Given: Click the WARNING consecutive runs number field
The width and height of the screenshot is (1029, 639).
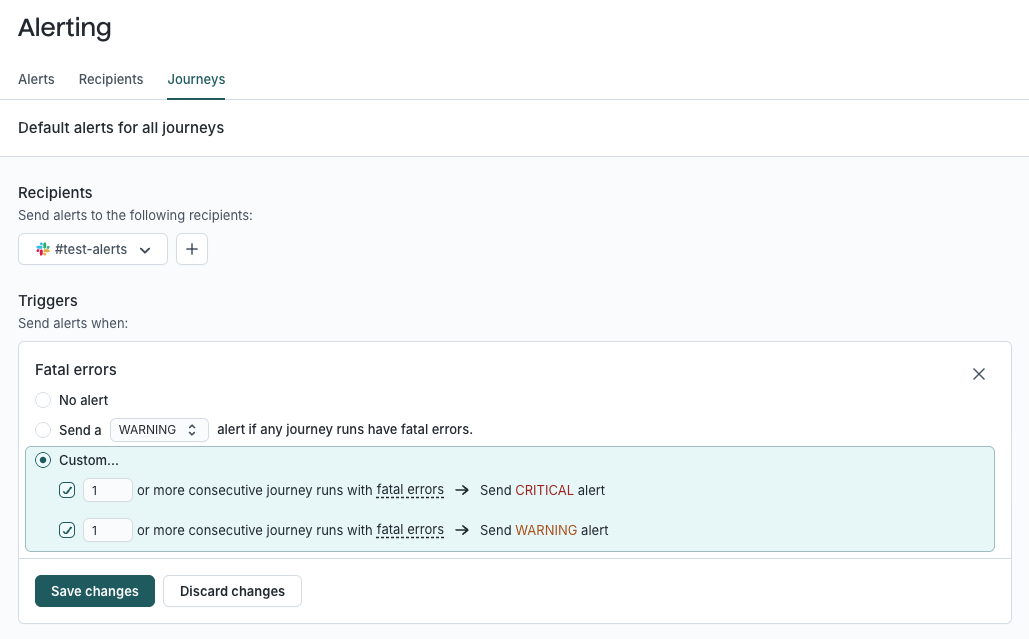Looking at the screenshot, I should coord(108,530).
